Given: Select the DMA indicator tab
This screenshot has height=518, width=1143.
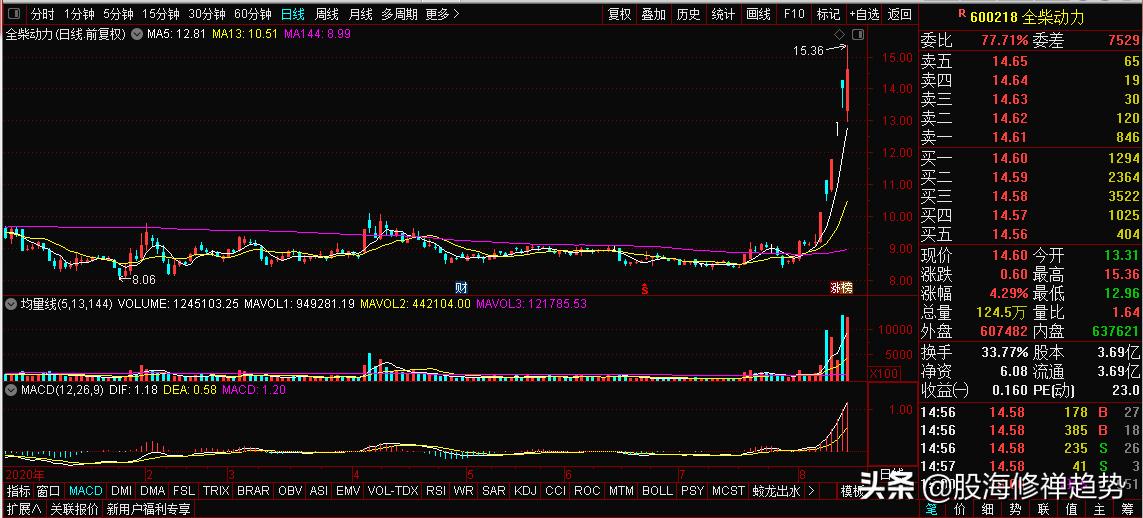Looking at the screenshot, I should pyautogui.click(x=153, y=491).
